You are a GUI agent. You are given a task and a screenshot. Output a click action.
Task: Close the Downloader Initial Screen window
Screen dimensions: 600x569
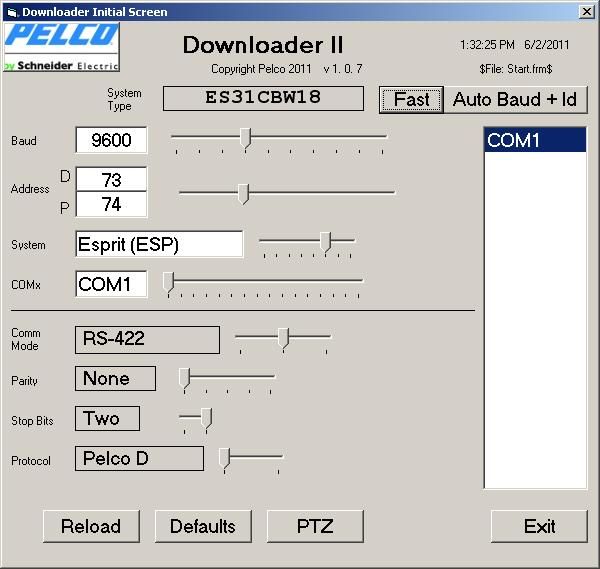(x=587, y=12)
